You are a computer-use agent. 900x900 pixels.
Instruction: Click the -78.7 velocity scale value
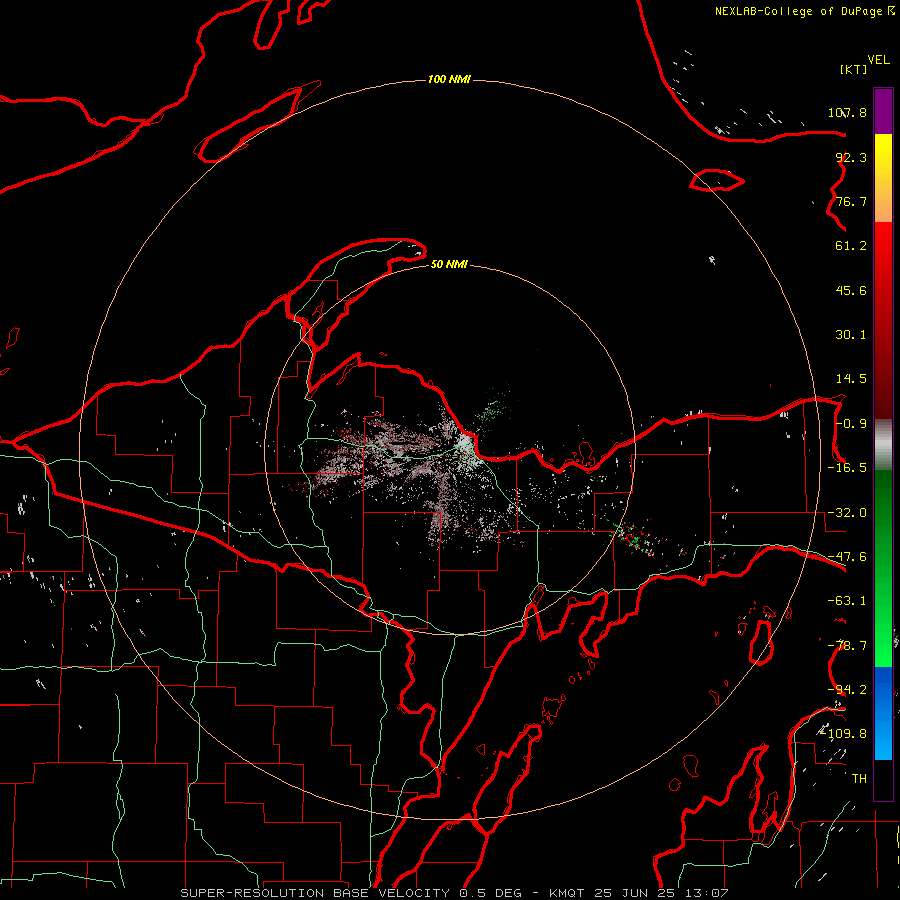[x=847, y=646]
